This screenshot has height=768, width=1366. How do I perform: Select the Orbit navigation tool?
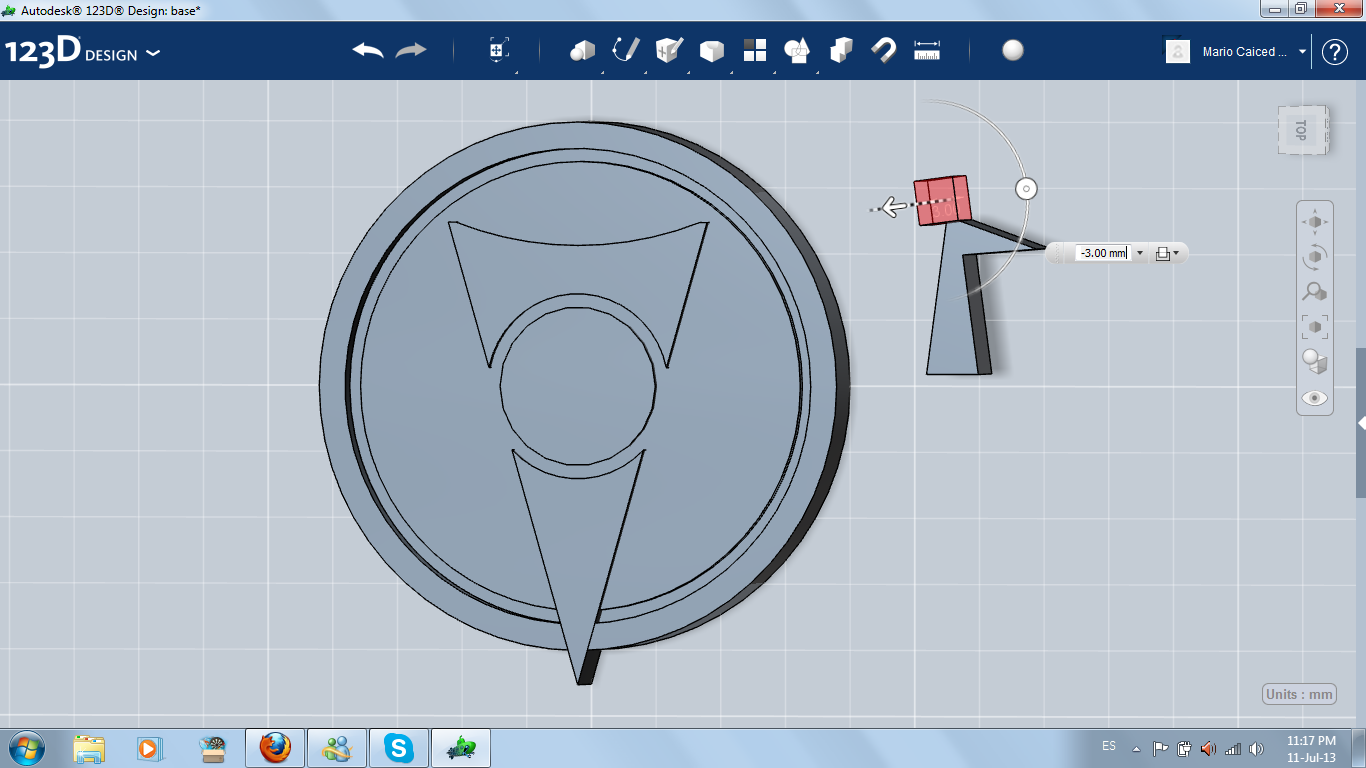point(1314,257)
